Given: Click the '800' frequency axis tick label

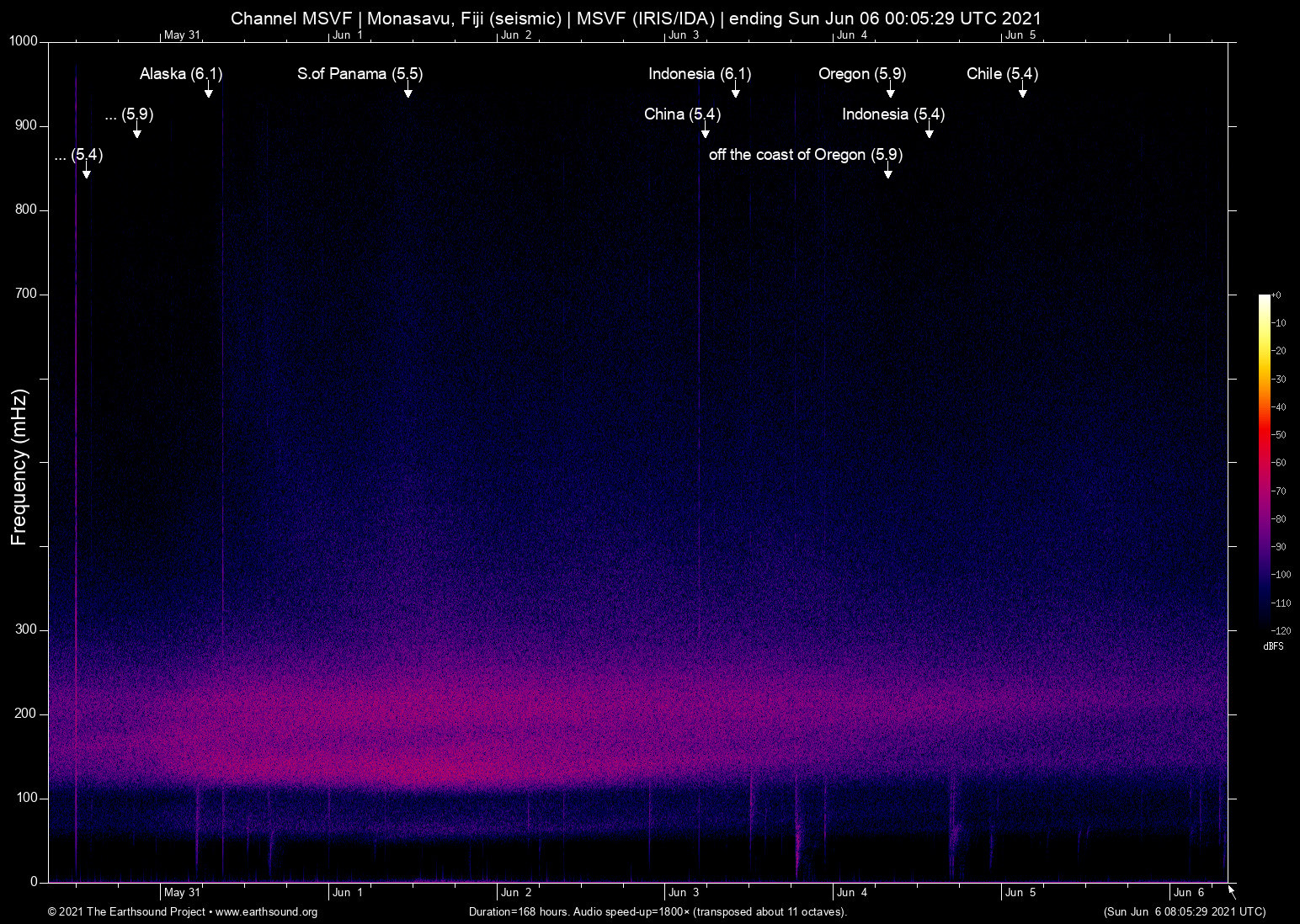Looking at the screenshot, I should pos(27,210).
